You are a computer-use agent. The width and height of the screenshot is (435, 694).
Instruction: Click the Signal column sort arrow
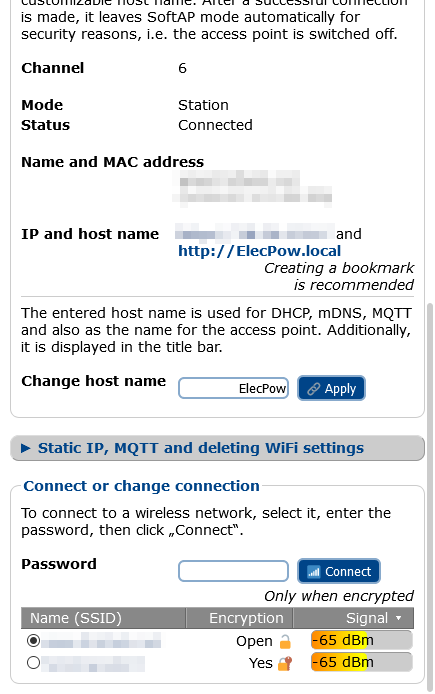tap(398, 618)
